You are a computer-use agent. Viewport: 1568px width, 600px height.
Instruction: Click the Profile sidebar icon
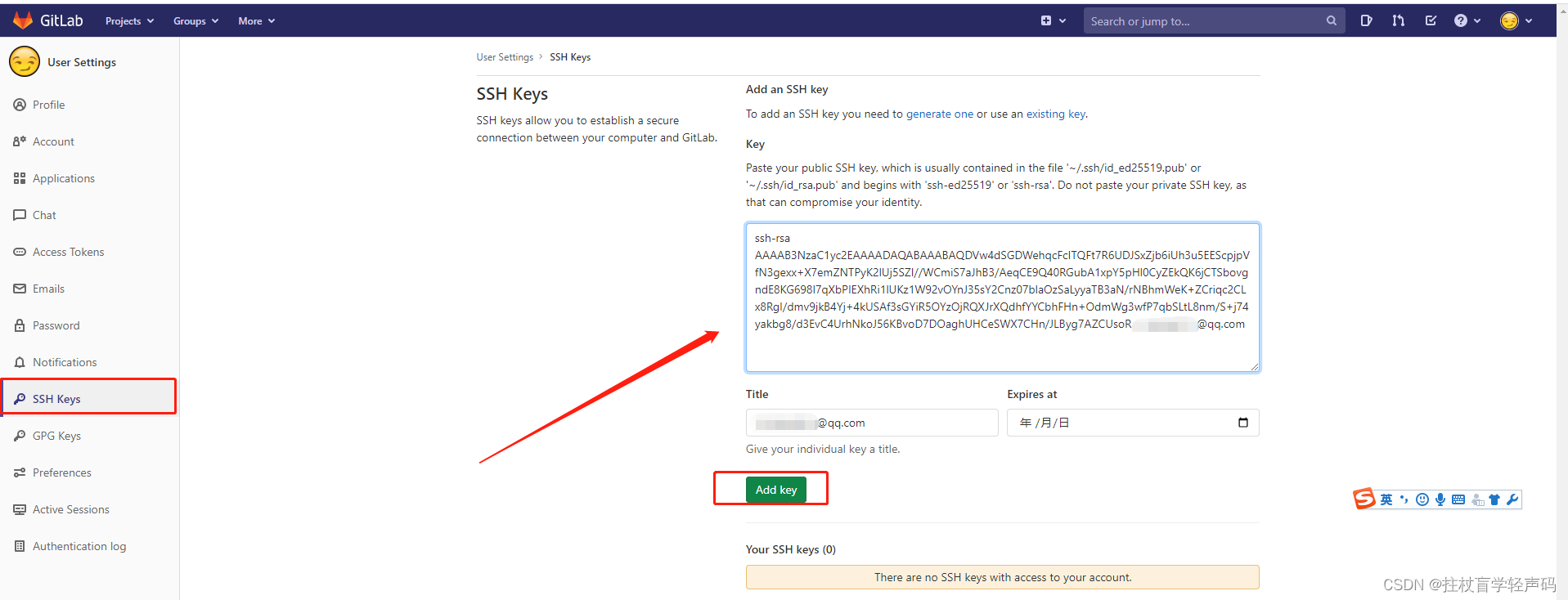coord(20,105)
